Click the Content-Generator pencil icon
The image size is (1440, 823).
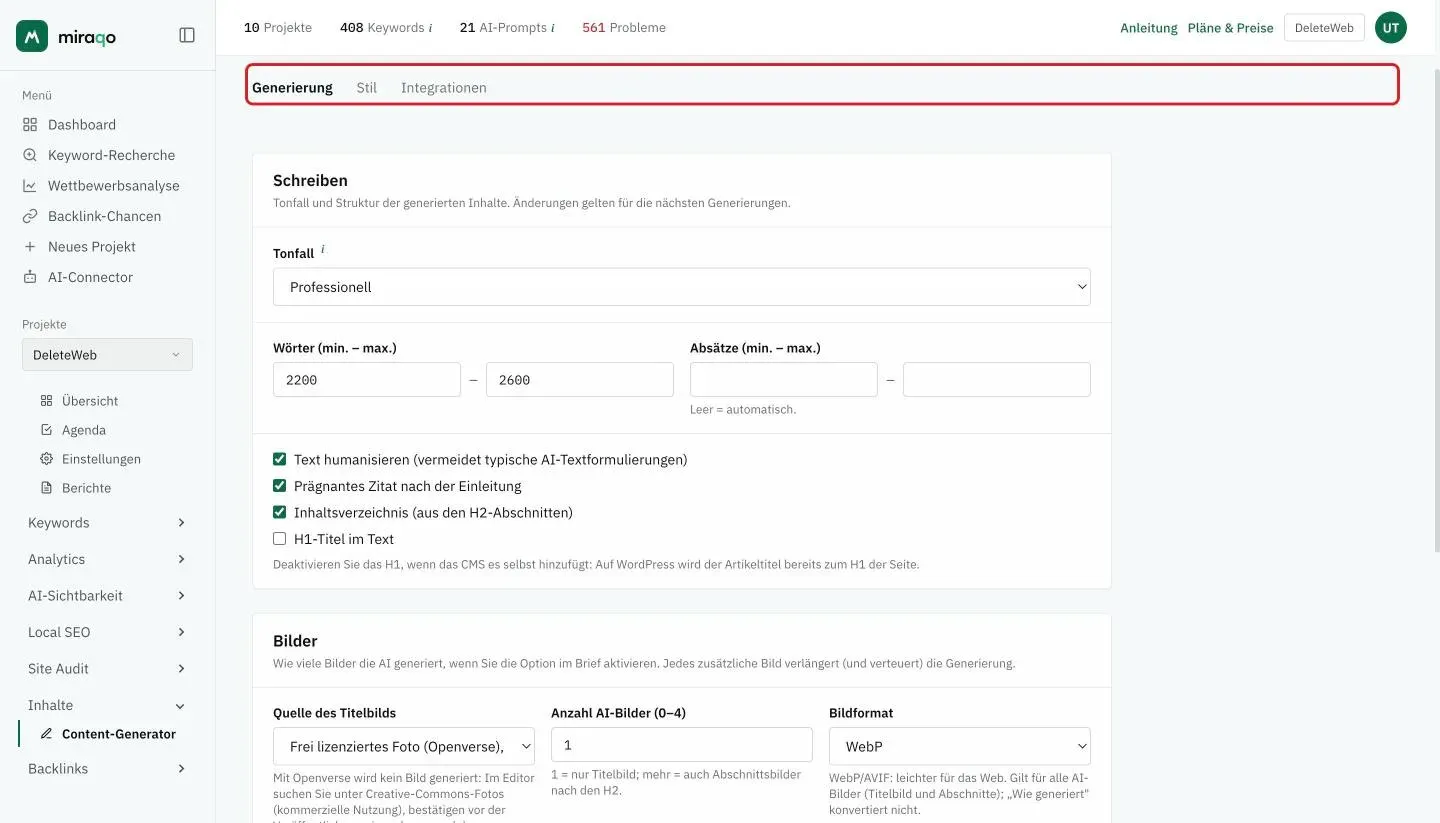tap(46, 734)
